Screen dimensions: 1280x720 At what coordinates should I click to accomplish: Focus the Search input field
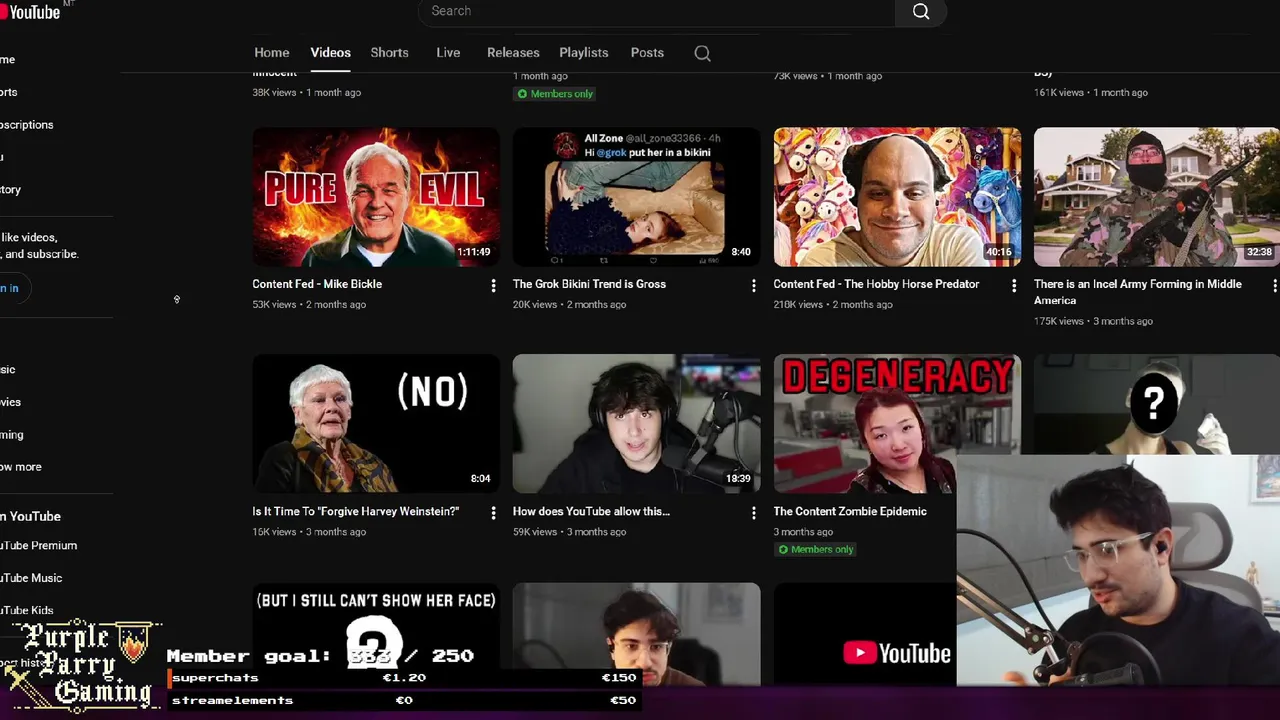[x=657, y=12]
